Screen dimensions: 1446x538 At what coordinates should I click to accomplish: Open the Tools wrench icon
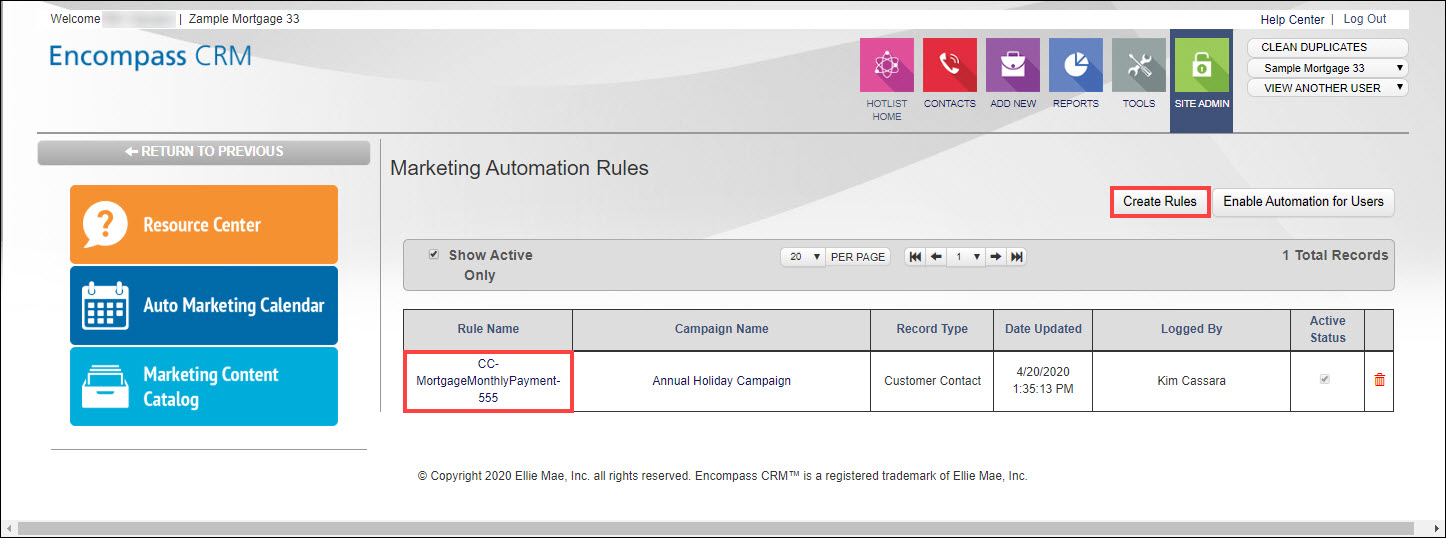(x=1138, y=65)
